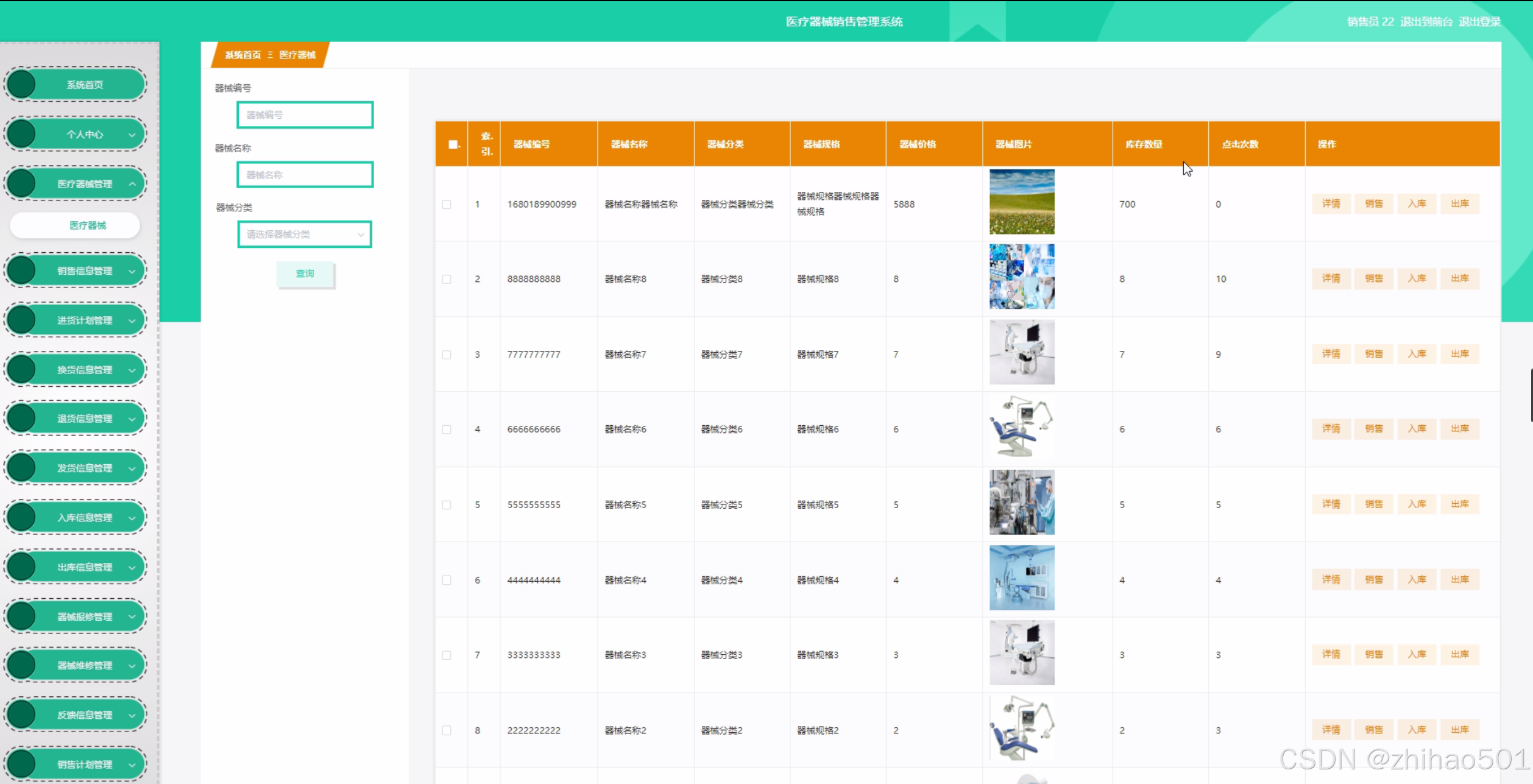Open the 换货信息管理 menu
The width and height of the screenshot is (1533, 784).
[x=84, y=370]
